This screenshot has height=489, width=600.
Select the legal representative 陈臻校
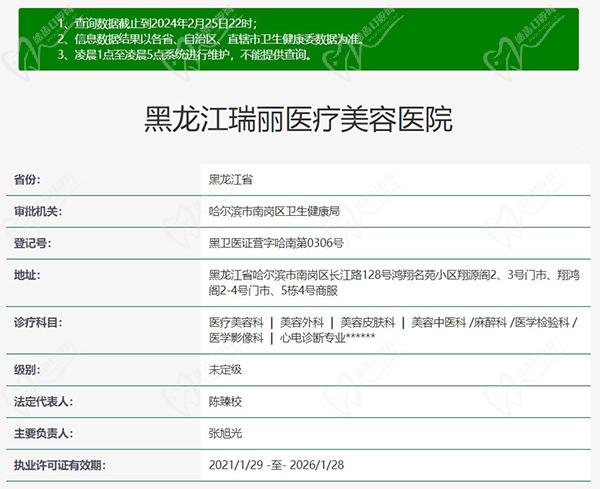pyautogui.click(x=225, y=402)
